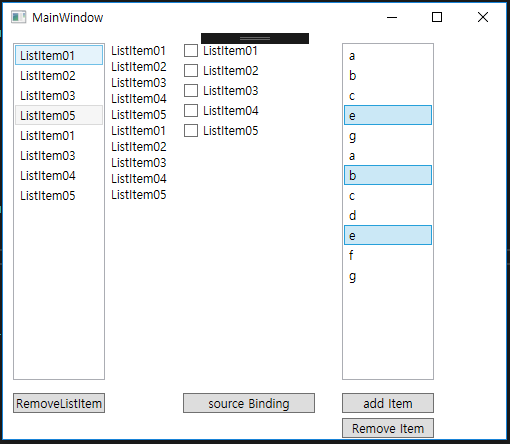The width and height of the screenshot is (510, 444).
Task: Tick the ListItem03 checkbox
Action: (191, 91)
